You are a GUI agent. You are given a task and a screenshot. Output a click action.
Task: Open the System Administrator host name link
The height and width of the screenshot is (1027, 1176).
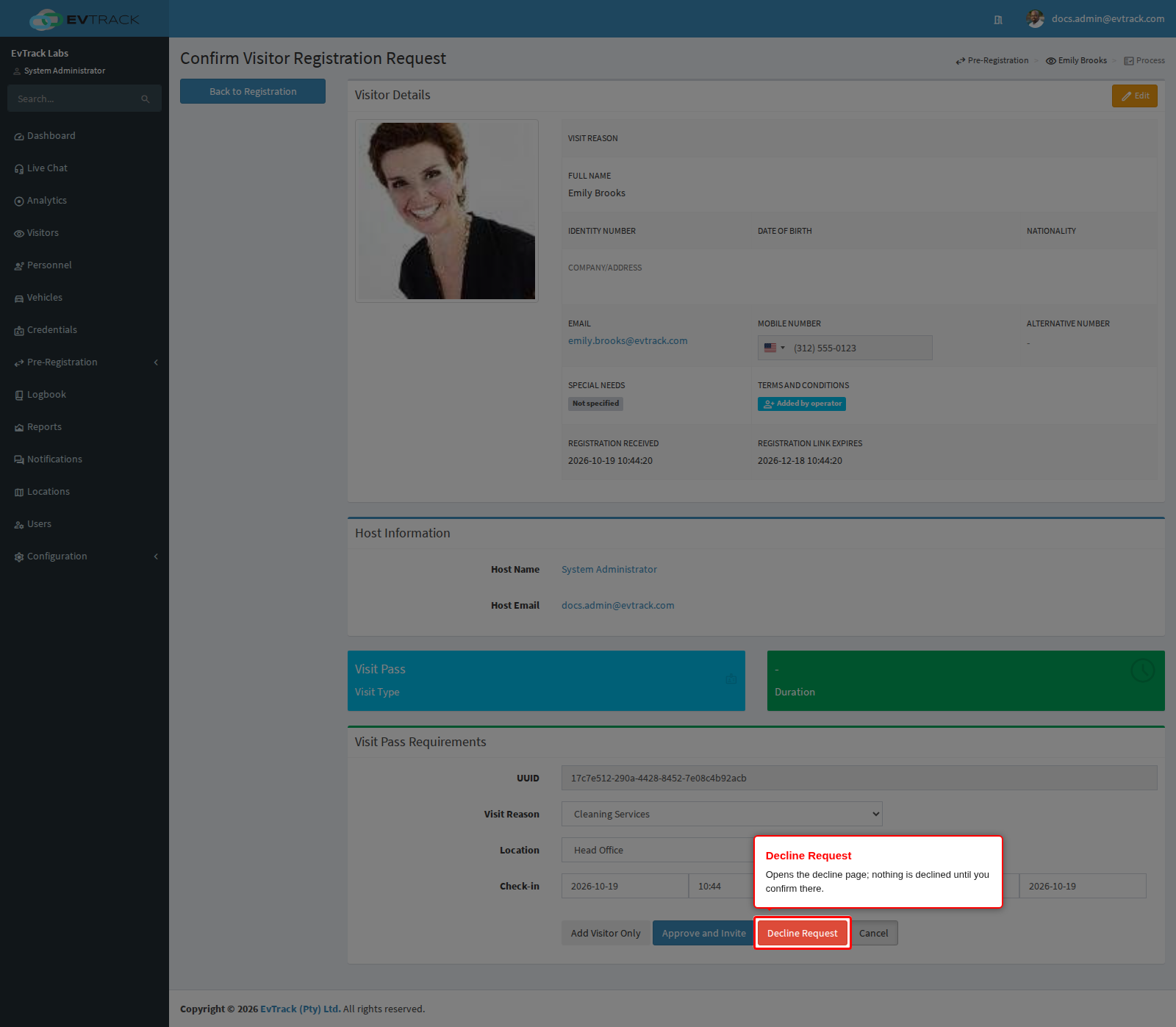pyautogui.click(x=609, y=570)
